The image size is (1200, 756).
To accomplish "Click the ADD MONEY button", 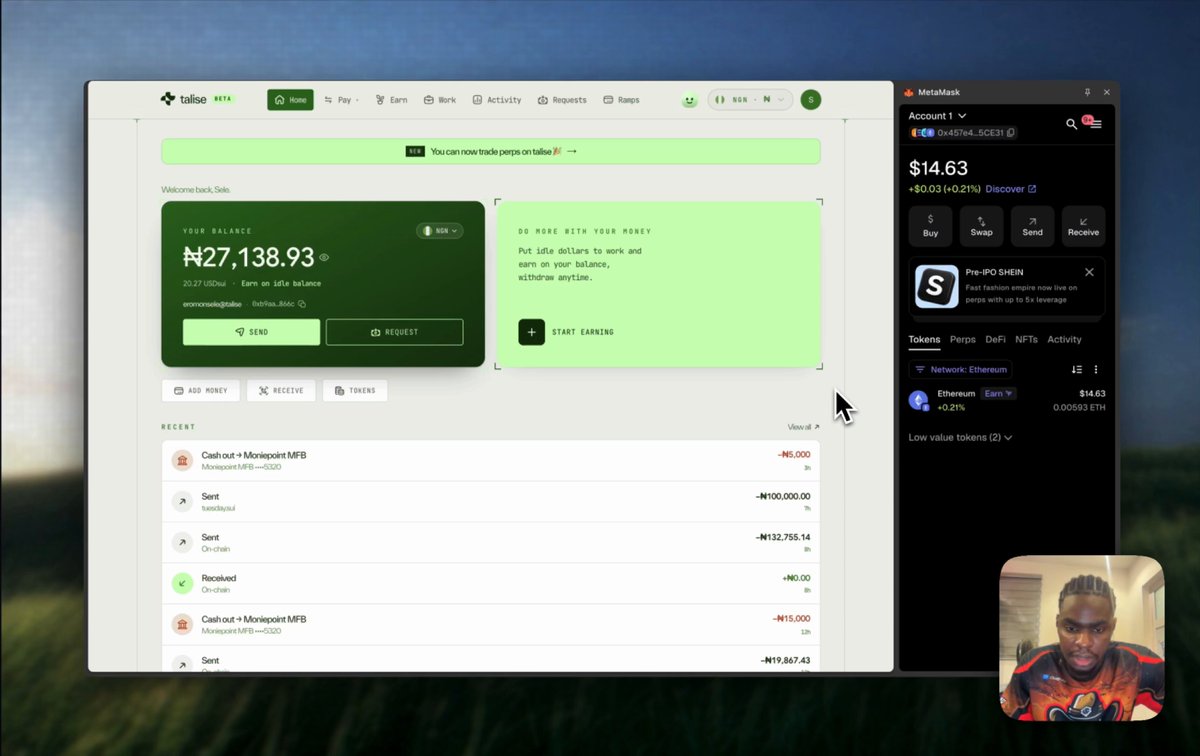I will tap(201, 391).
